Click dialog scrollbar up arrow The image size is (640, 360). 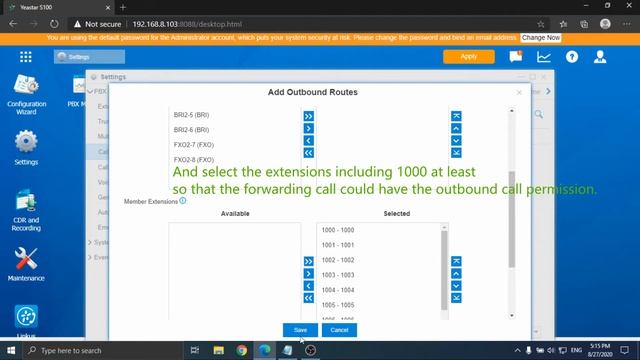tap(512, 111)
